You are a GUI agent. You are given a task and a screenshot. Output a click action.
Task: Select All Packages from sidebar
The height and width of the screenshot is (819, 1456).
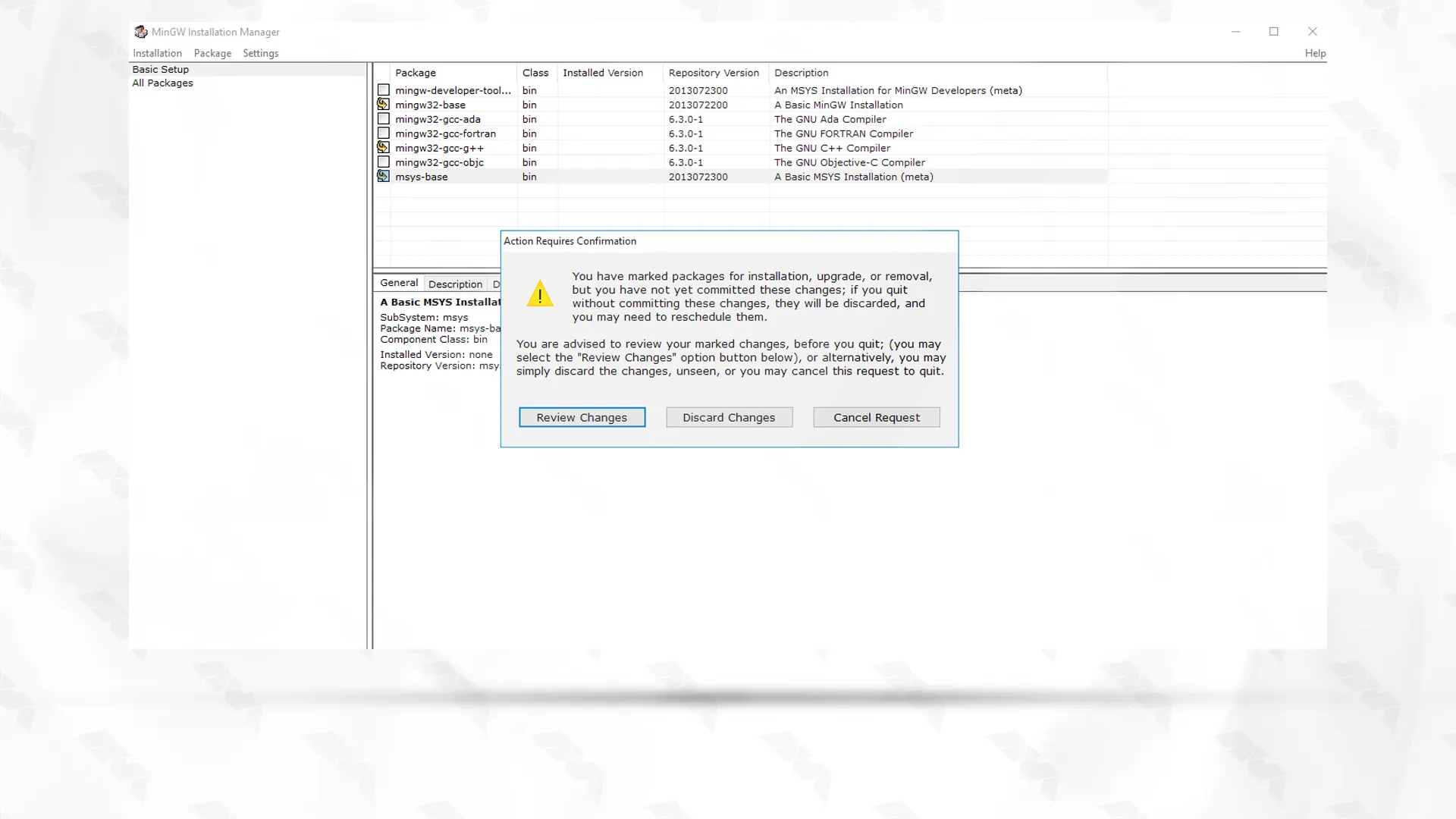pyautogui.click(x=163, y=82)
